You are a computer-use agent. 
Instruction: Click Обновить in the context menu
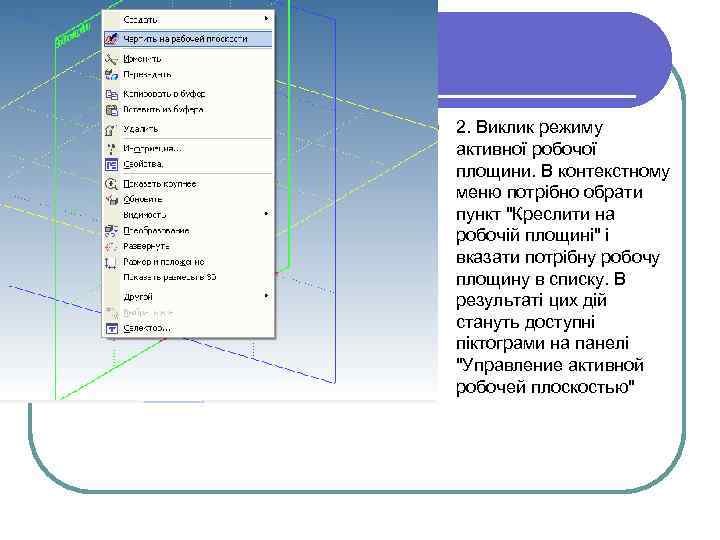tap(188, 199)
